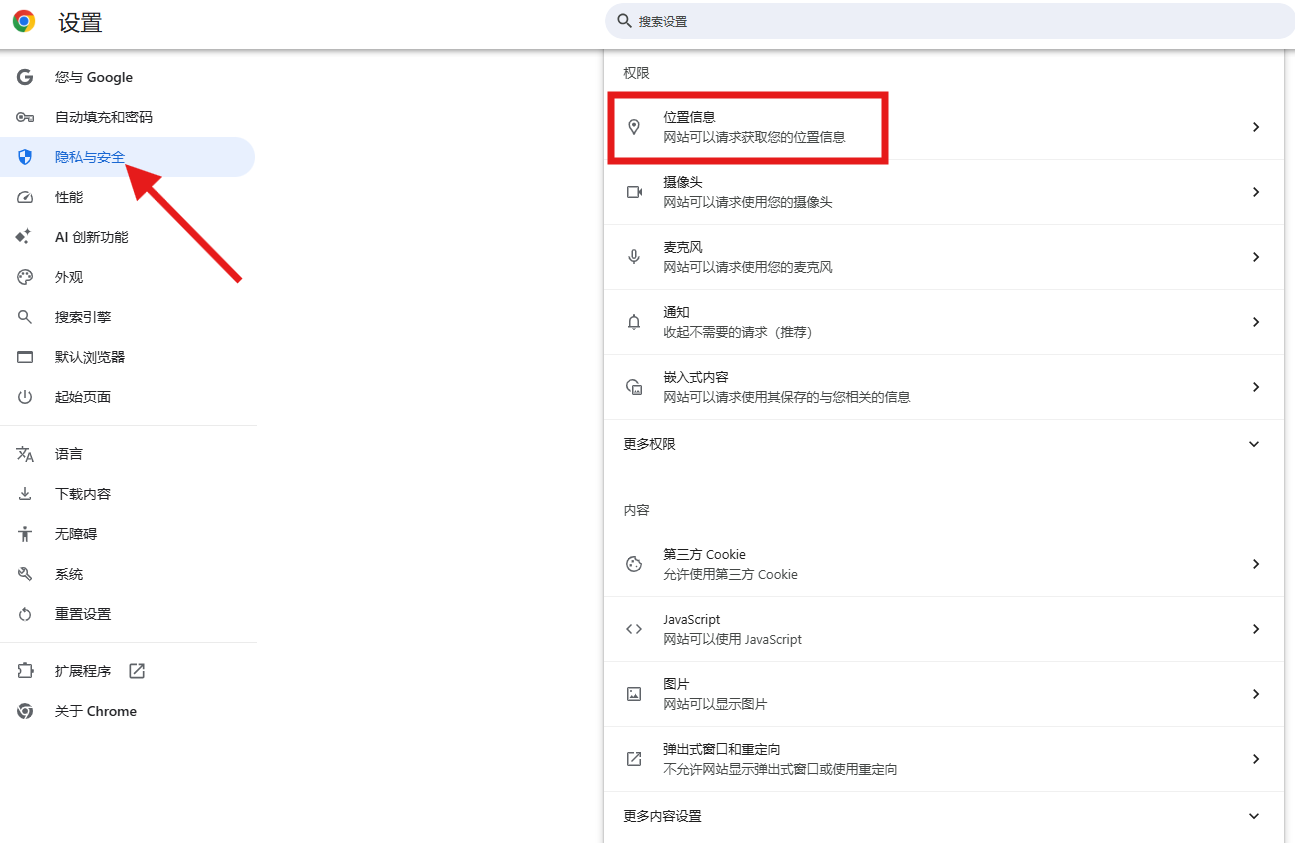
Task: Click the external link icon beside 扩展程序
Action: (137, 671)
